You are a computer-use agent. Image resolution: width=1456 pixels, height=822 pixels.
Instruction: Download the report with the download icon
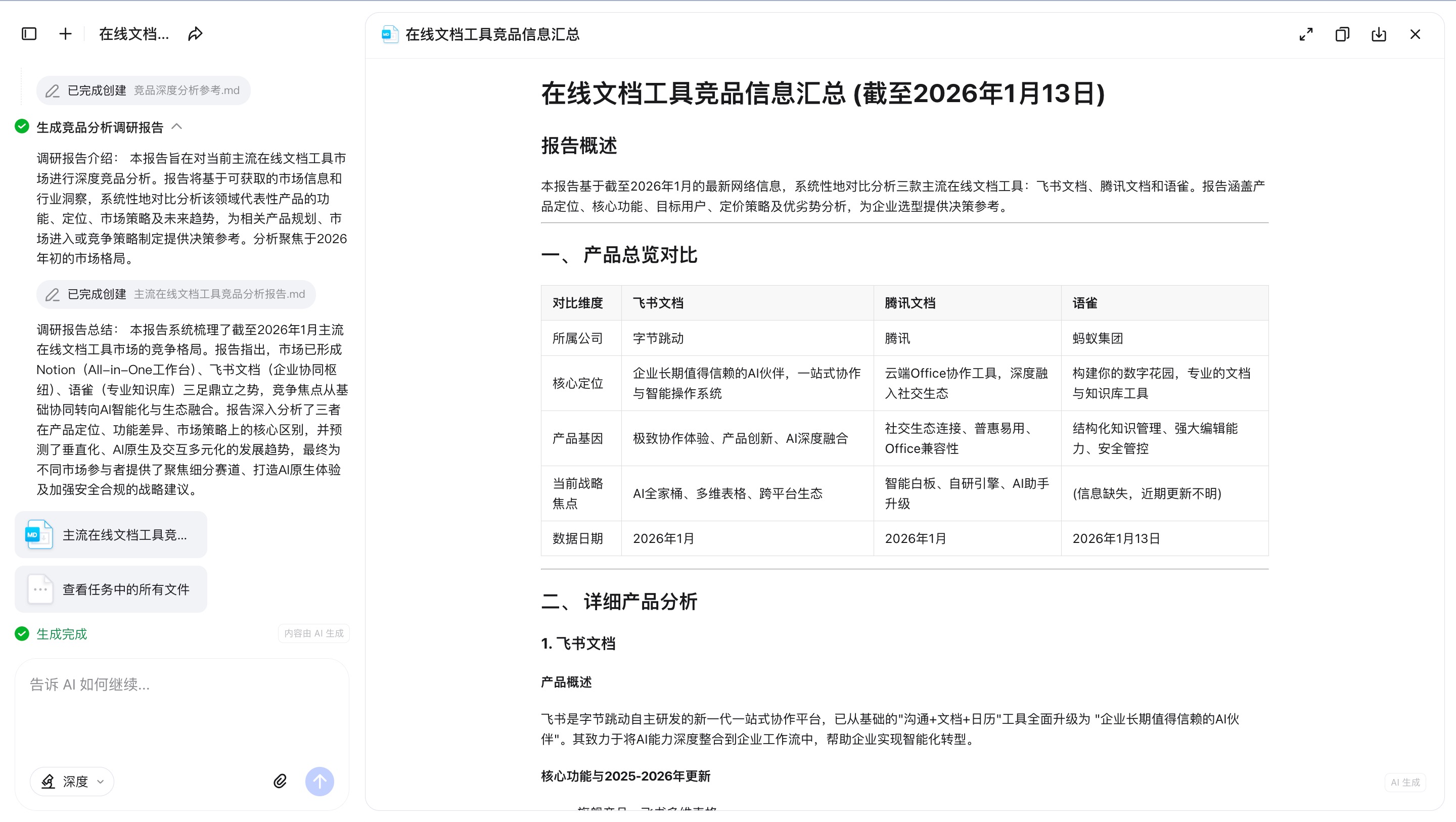click(x=1379, y=34)
